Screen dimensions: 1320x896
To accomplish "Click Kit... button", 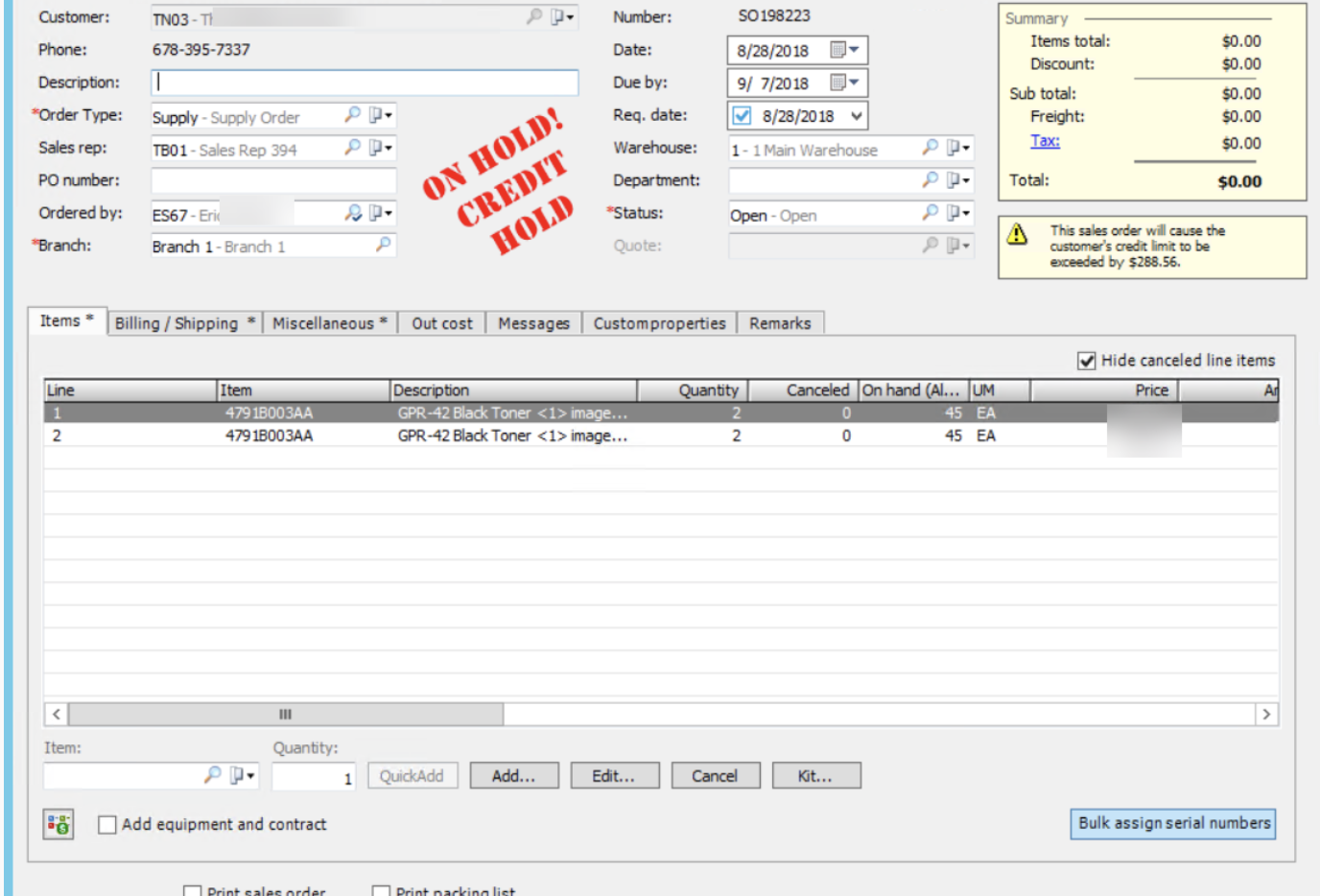I will (x=816, y=776).
